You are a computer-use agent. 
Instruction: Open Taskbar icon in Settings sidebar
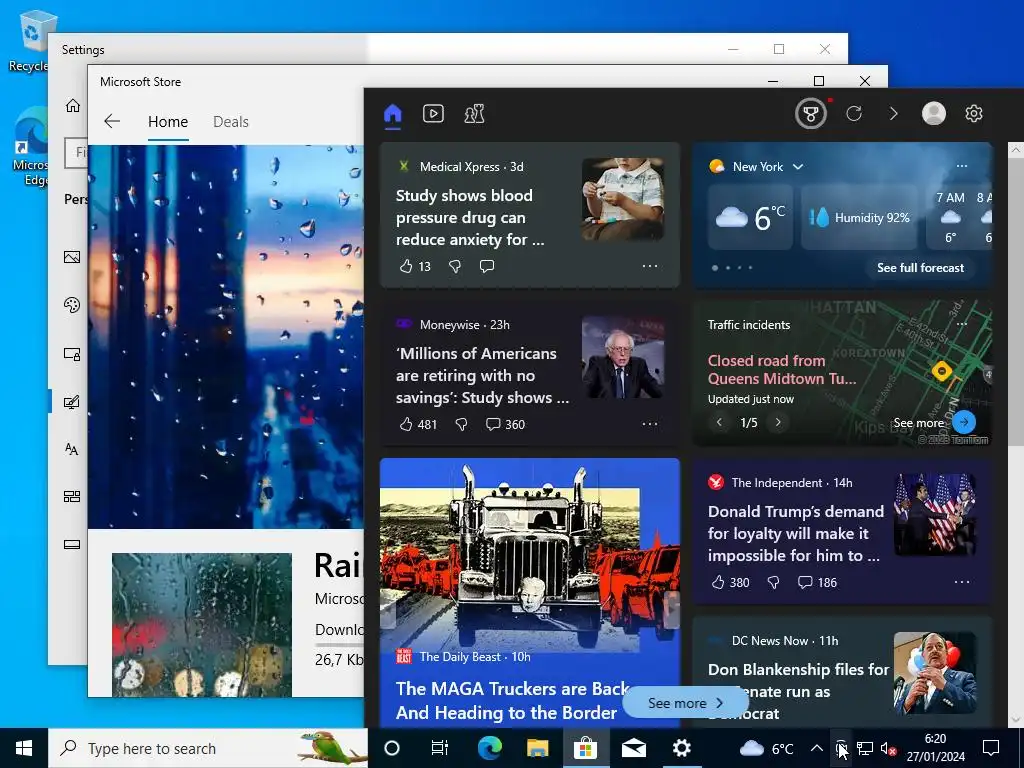click(x=72, y=545)
